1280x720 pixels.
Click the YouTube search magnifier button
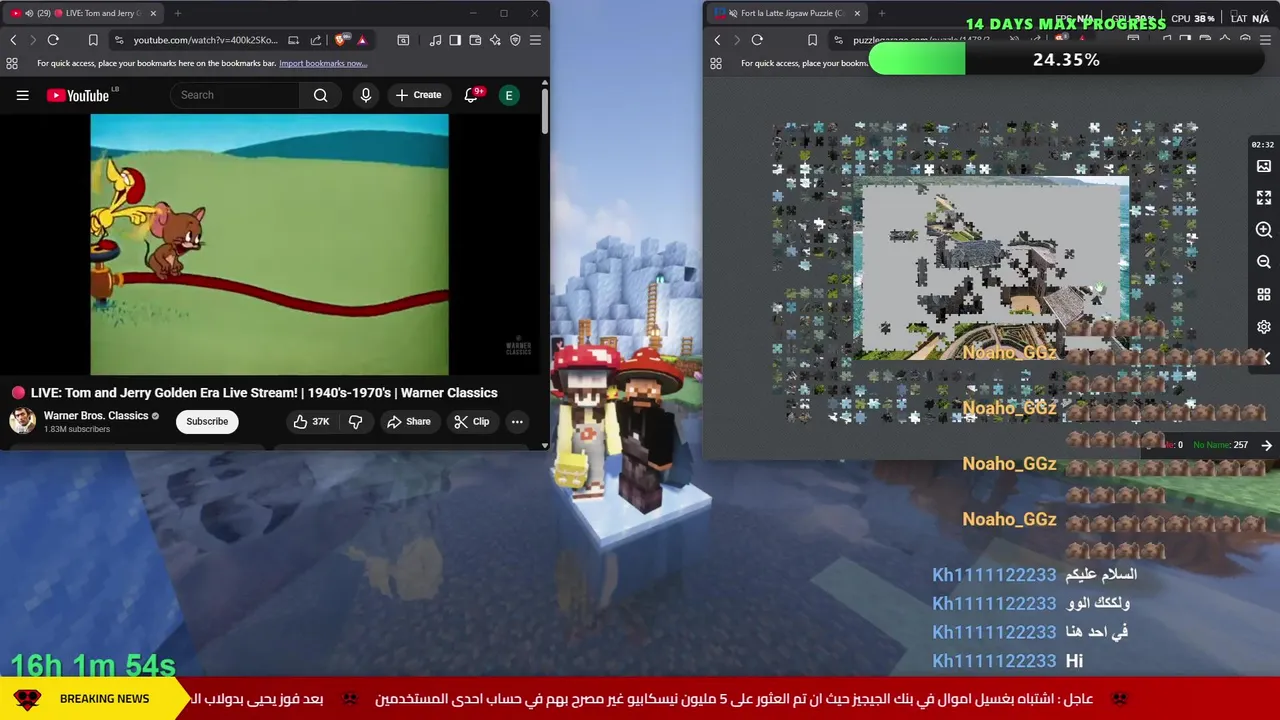pos(320,95)
